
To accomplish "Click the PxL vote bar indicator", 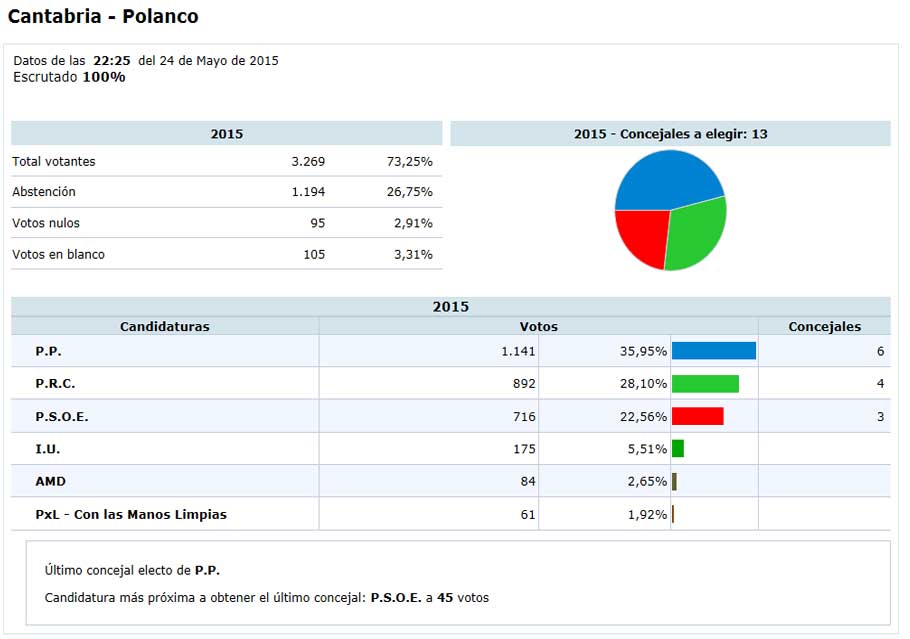I will point(674,514).
